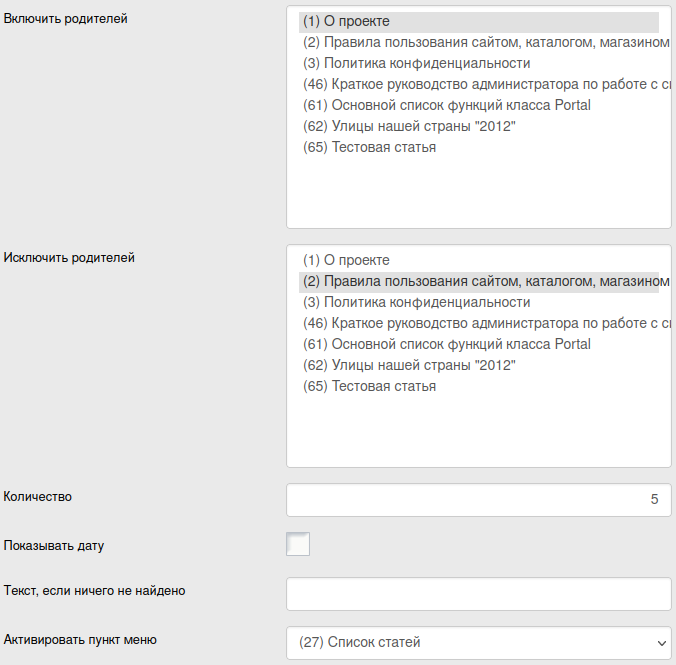Select "(1) О проекте" in Включить родителей list
The height and width of the screenshot is (665, 676).
[346, 21]
